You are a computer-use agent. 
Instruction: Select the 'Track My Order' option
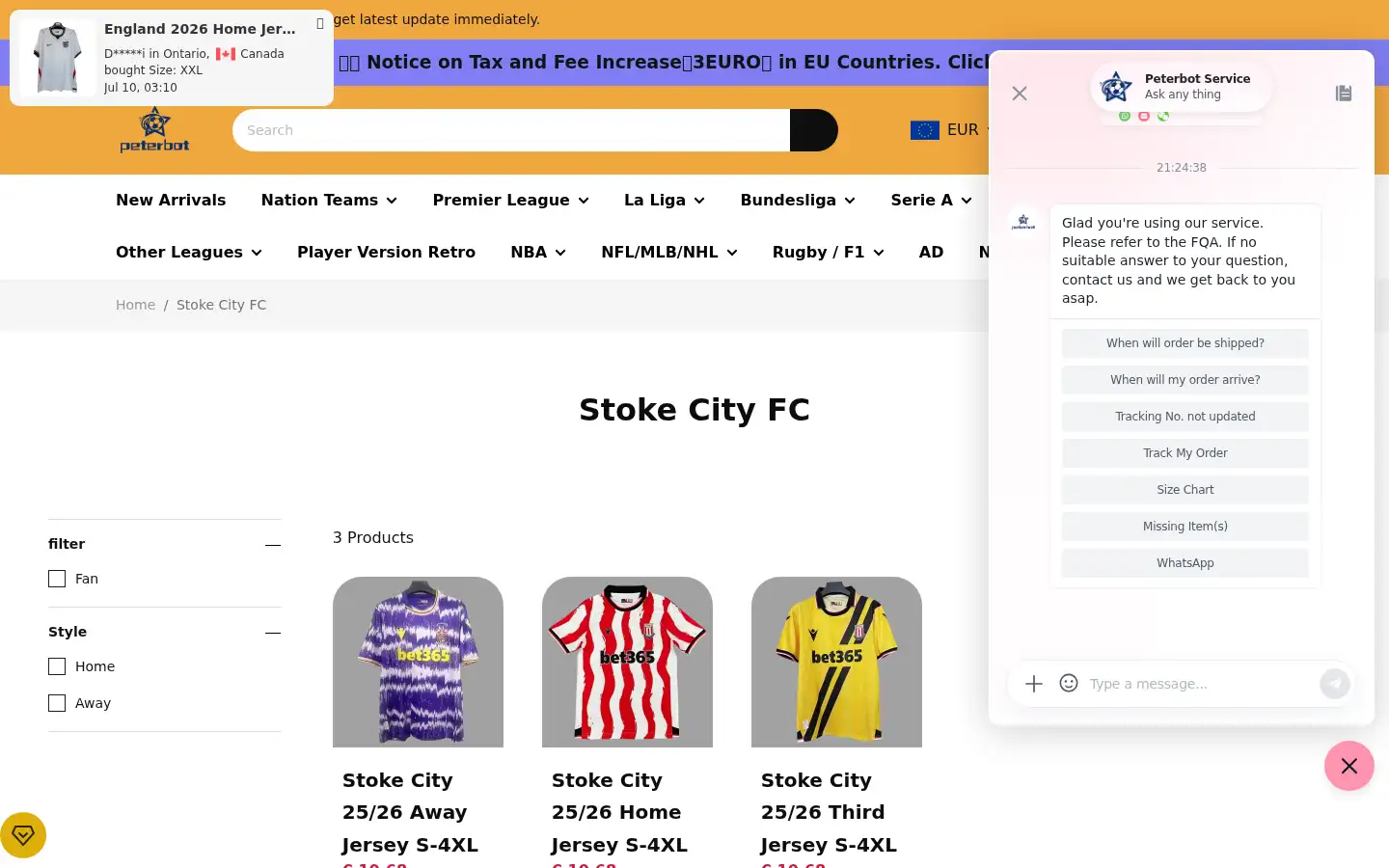[x=1185, y=453]
